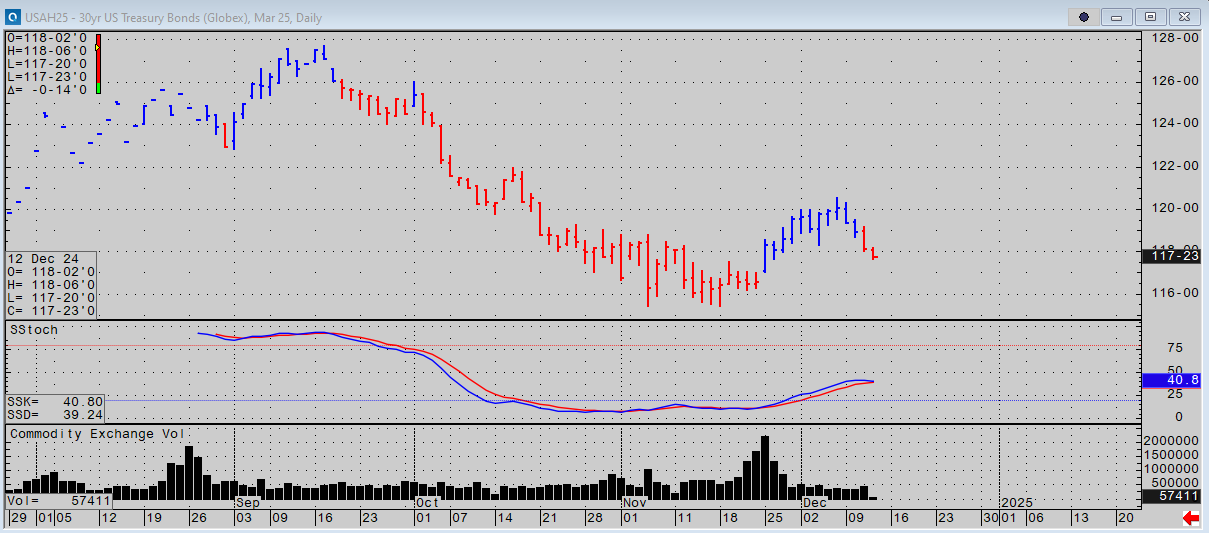
Task: Click the red-green vertical range indicator bar
Action: coord(98,65)
